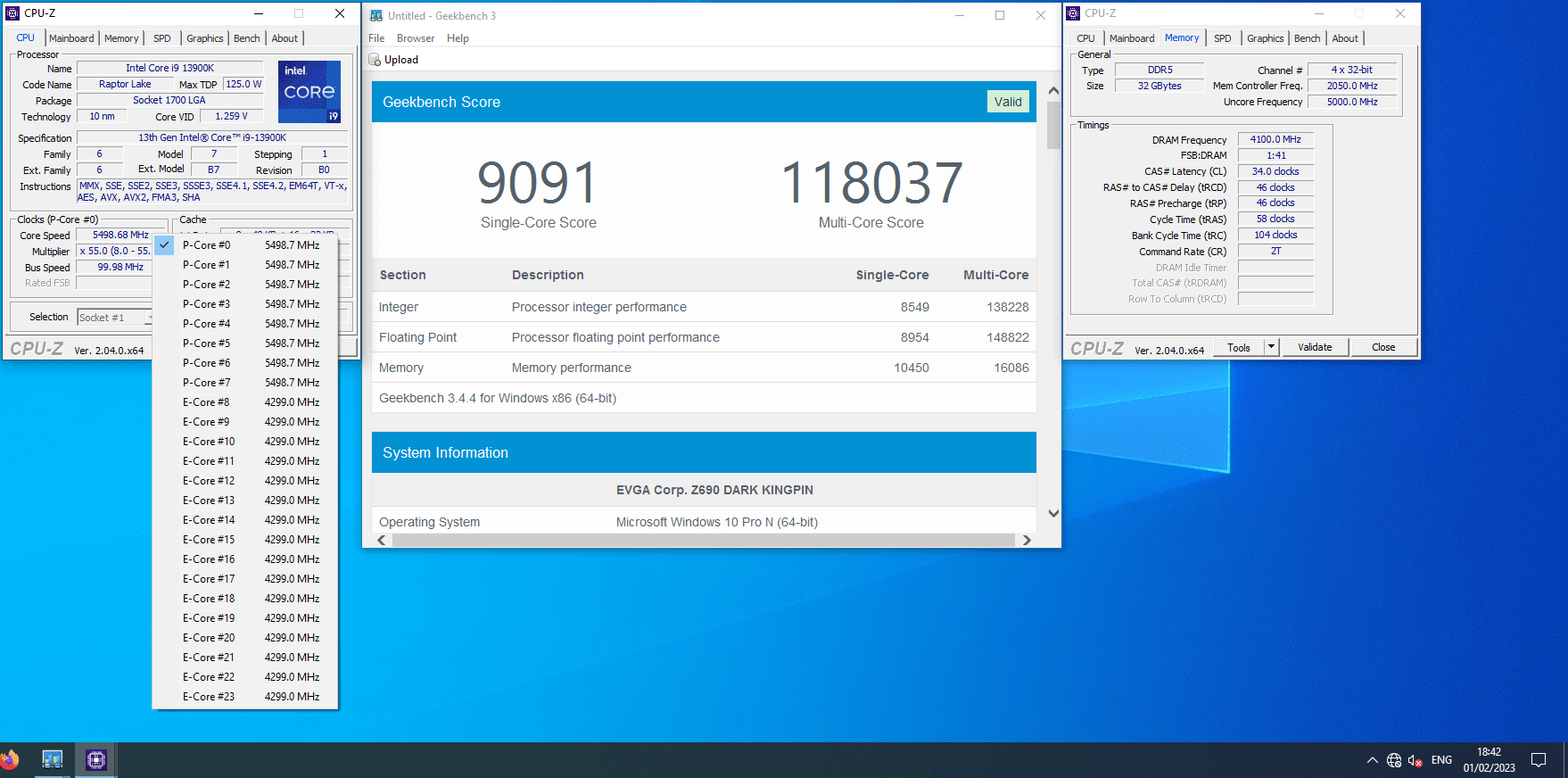
Task: Select E-Core #15 in clock list
Action: click(245, 540)
